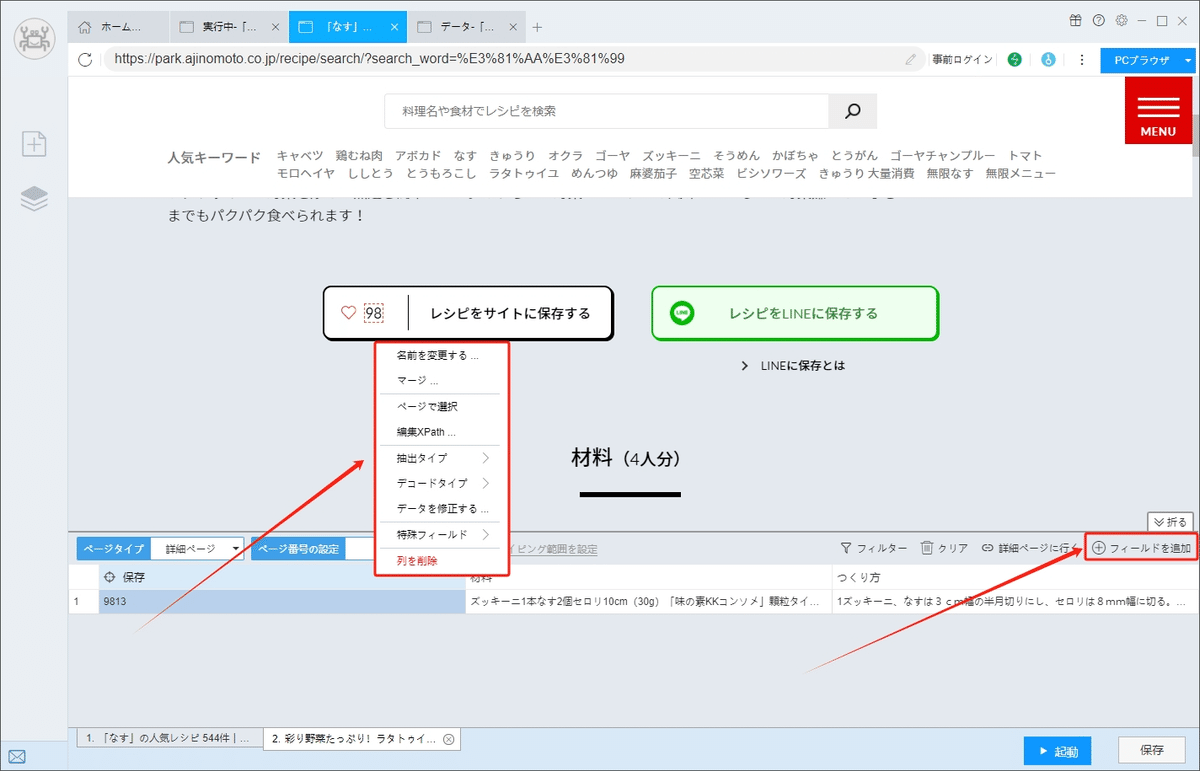Click the ラタトゥイユ keyword link
Viewport: 1200px width, 771px height.
524,174
